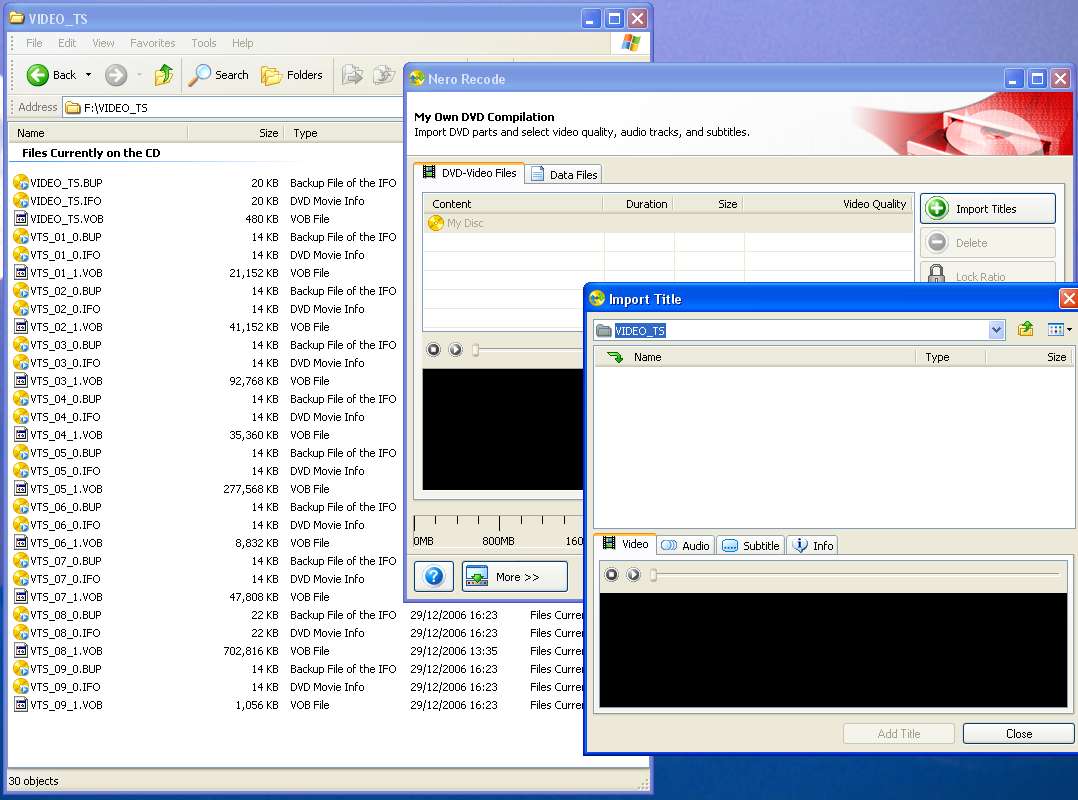Image resolution: width=1078 pixels, height=800 pixels.
Task: Minimize the VIDEO_TS Explorer window
Action: (x=591, y=19)
